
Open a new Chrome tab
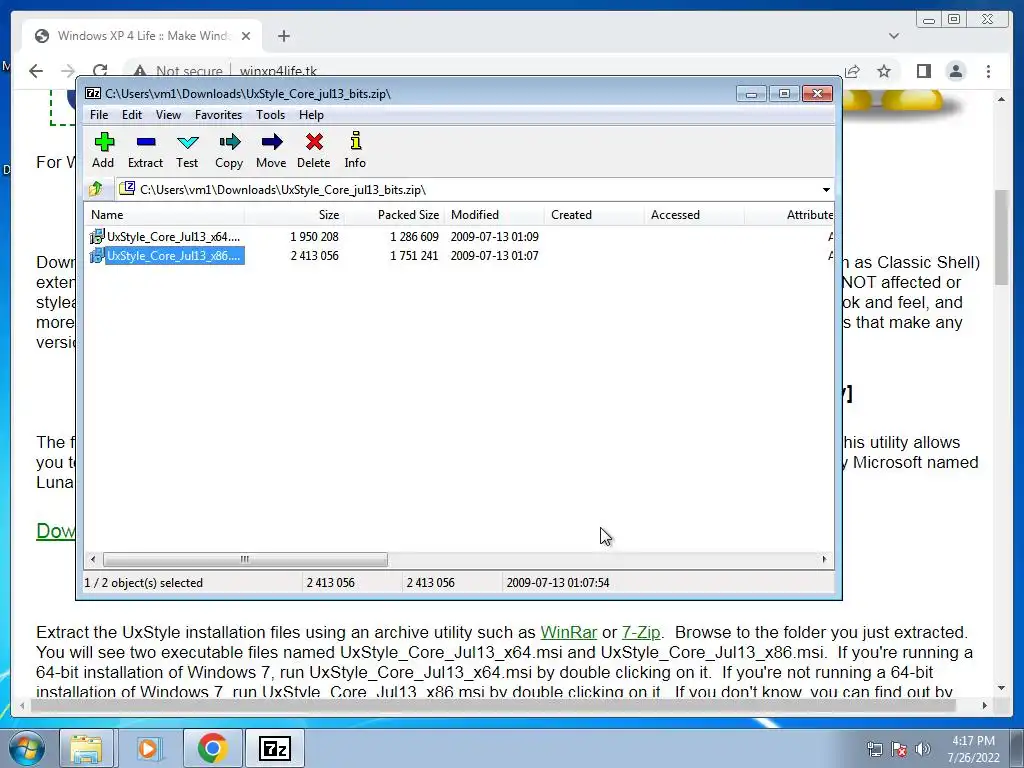(283, 36)
